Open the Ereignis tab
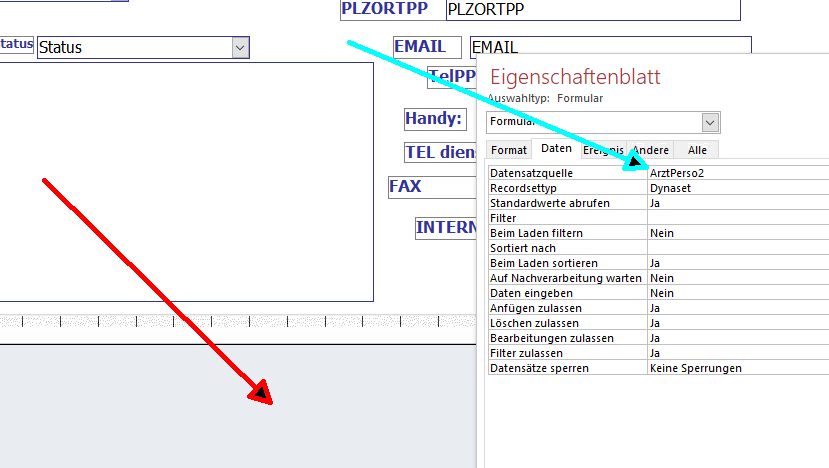 (603, 150)
